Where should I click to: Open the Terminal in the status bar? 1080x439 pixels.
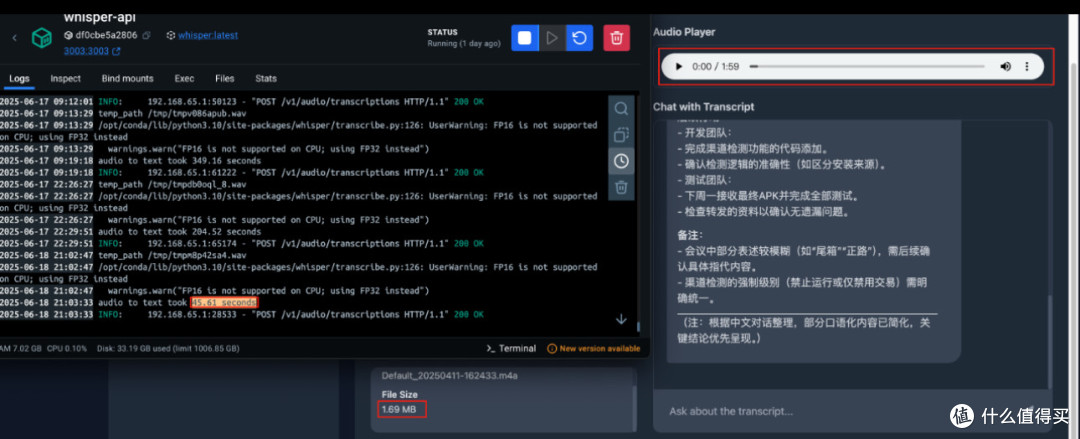[511, 349]
